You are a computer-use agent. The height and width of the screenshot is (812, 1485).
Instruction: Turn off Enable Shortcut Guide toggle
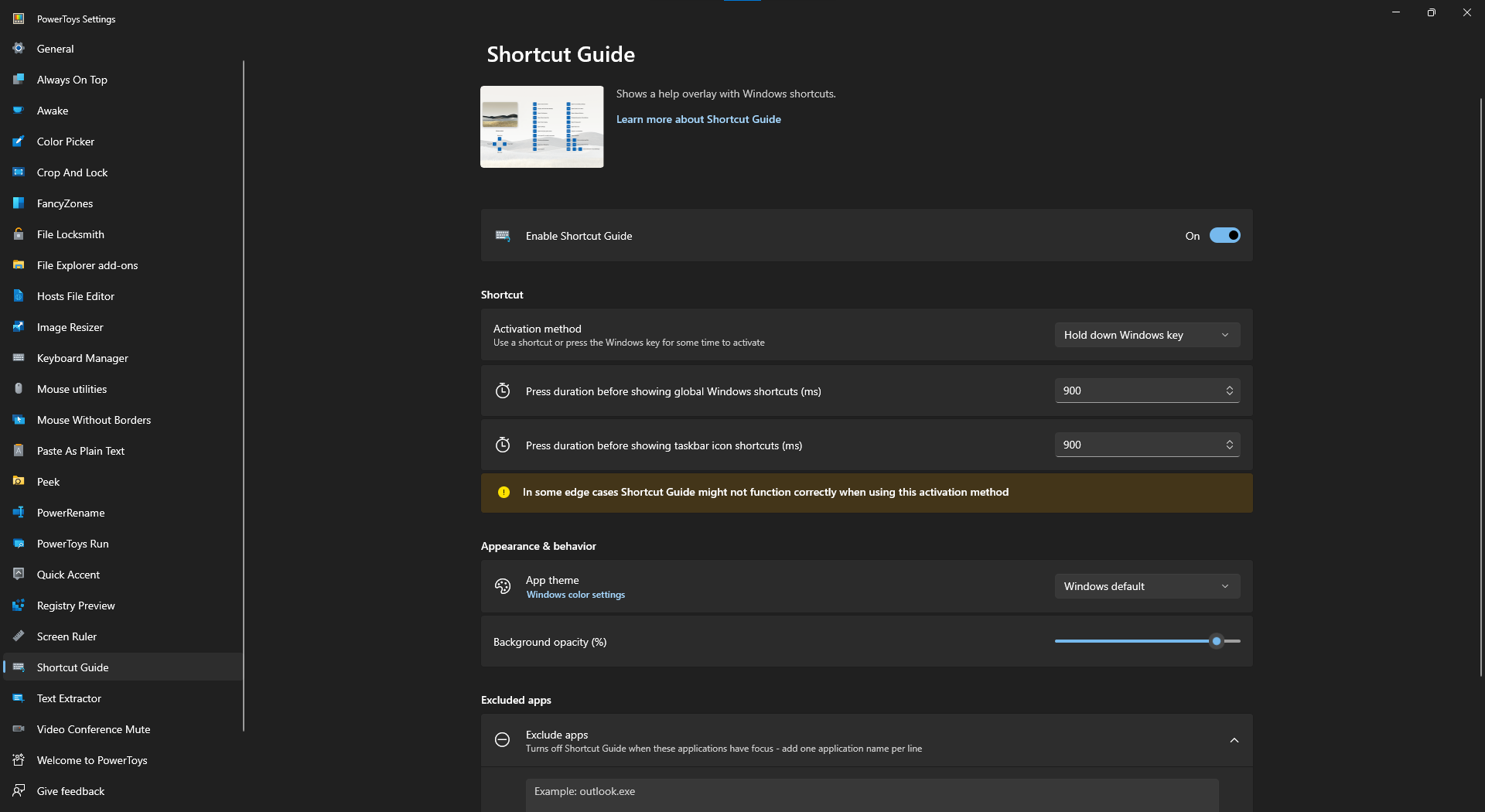pyautogui.click(x=1224, y=236)
